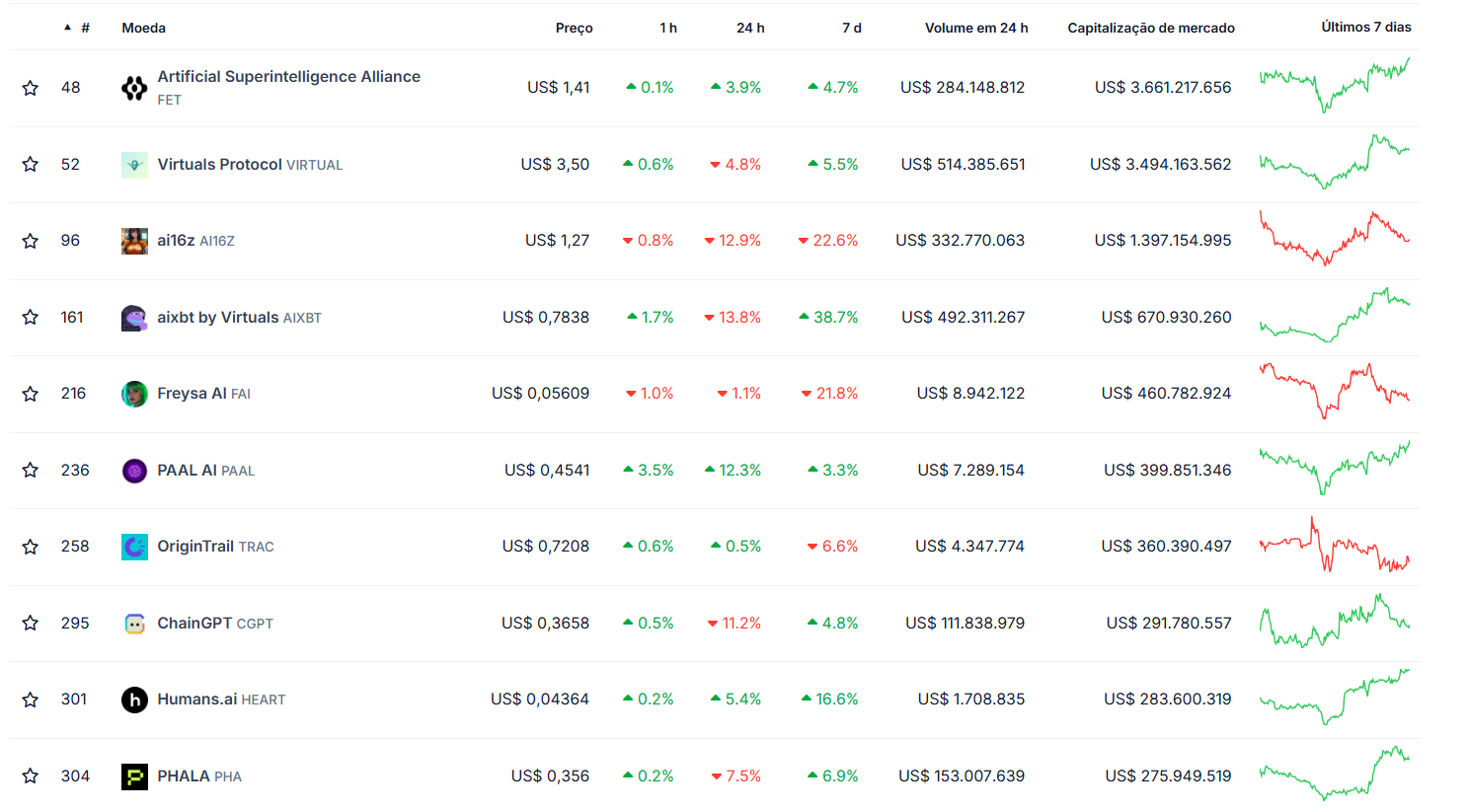Click the red ai16z sparkline chart

1335,238
